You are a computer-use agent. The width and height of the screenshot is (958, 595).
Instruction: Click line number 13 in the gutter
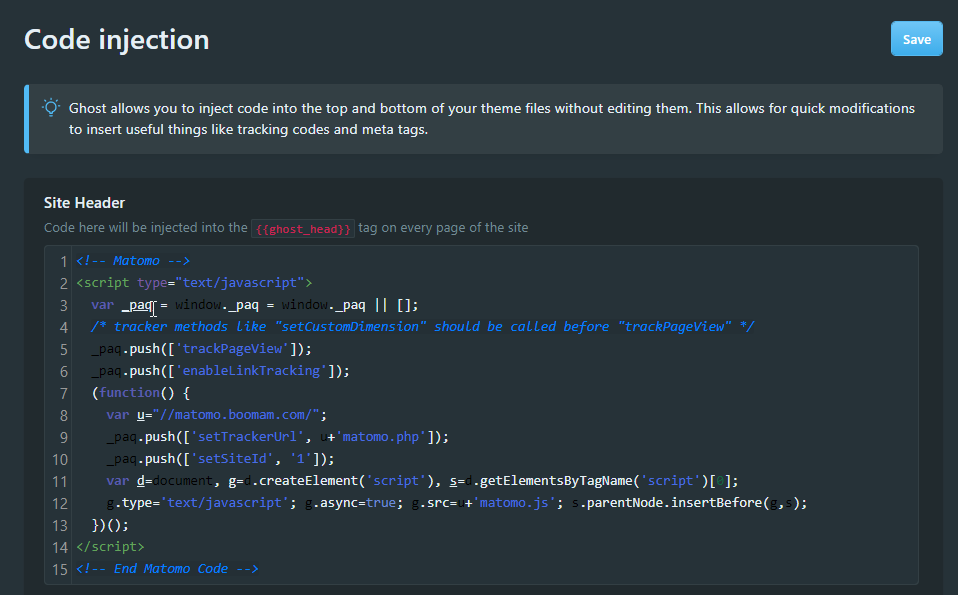point(59,525)
